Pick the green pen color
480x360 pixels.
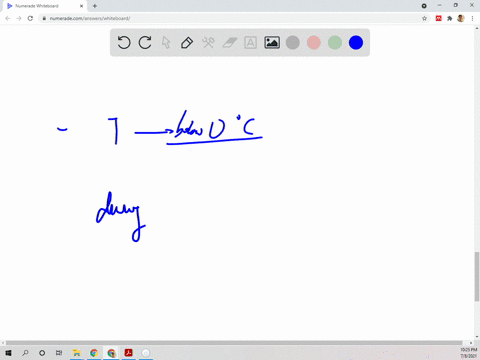pos(335,43)
